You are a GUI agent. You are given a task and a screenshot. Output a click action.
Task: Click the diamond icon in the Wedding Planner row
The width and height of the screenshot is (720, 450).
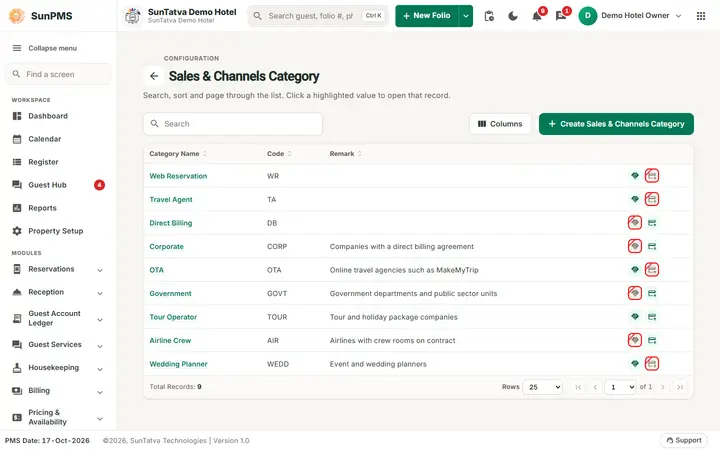(x=635, y=363)
